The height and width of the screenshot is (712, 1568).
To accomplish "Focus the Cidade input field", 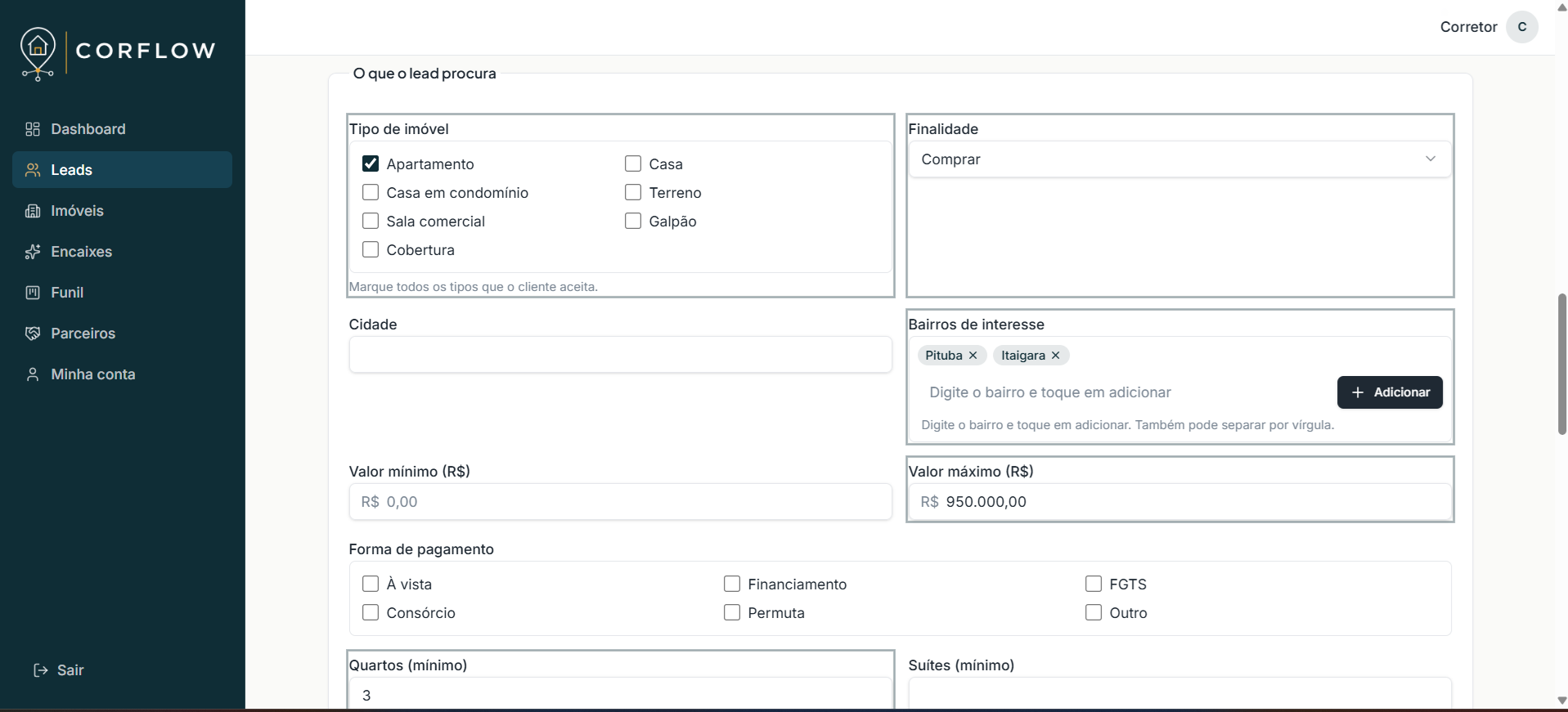I will 620,355.
